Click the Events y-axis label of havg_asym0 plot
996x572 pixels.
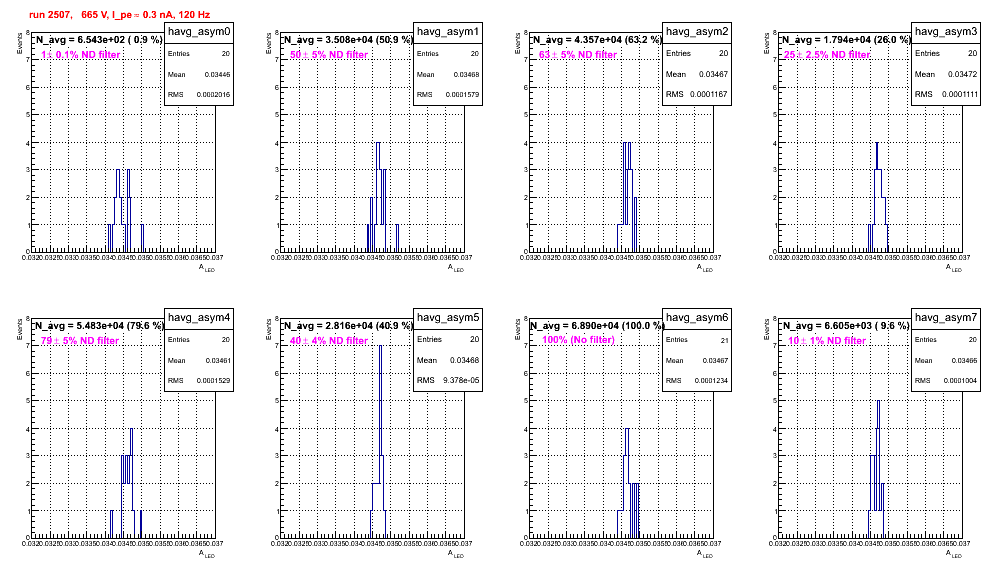(20, 43)
